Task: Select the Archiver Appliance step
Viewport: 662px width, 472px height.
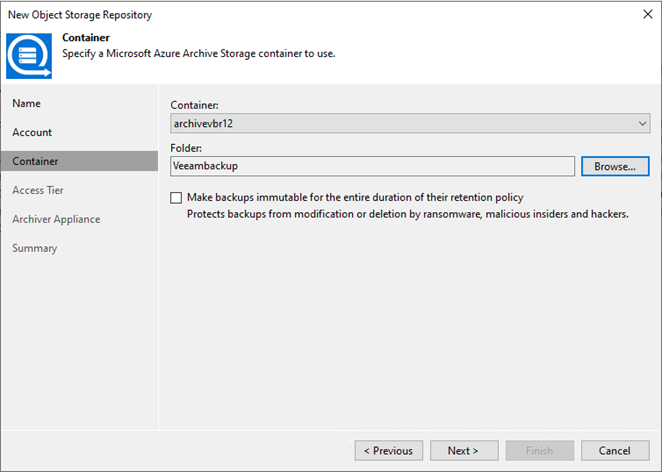Action: (x=56, y=220)
